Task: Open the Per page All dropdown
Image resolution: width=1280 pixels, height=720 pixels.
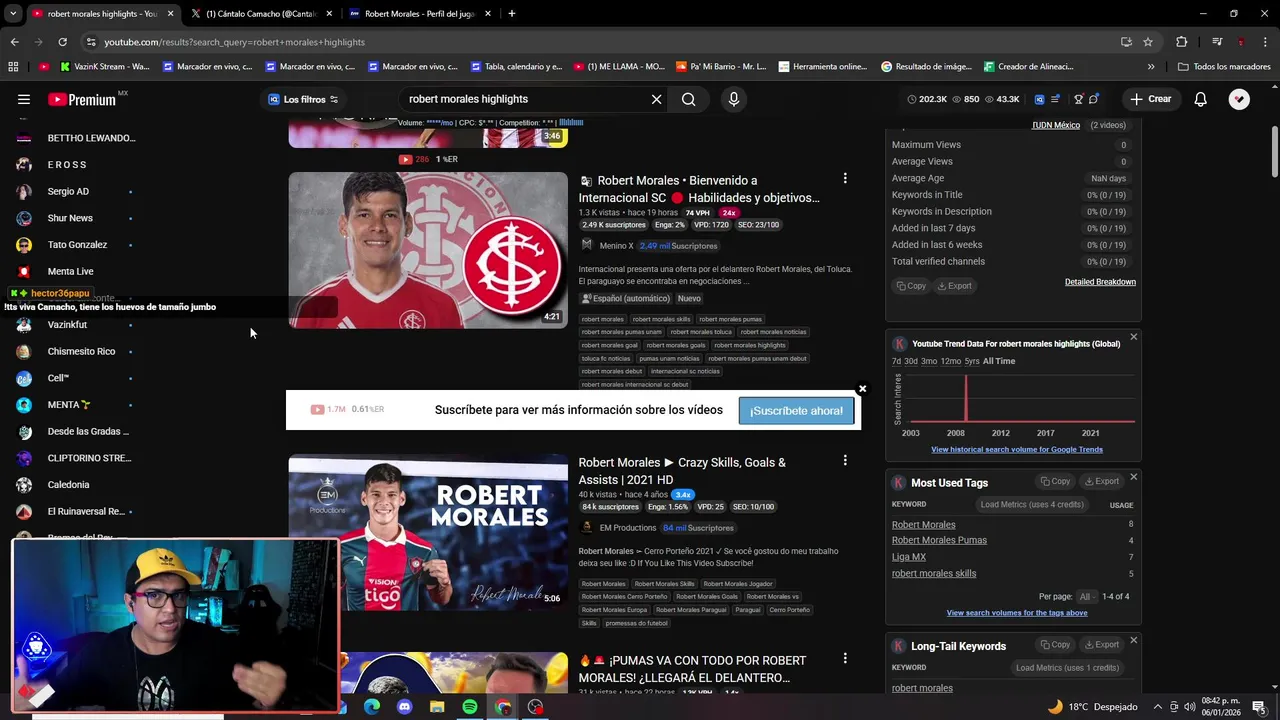Action: pos(1087,597)
